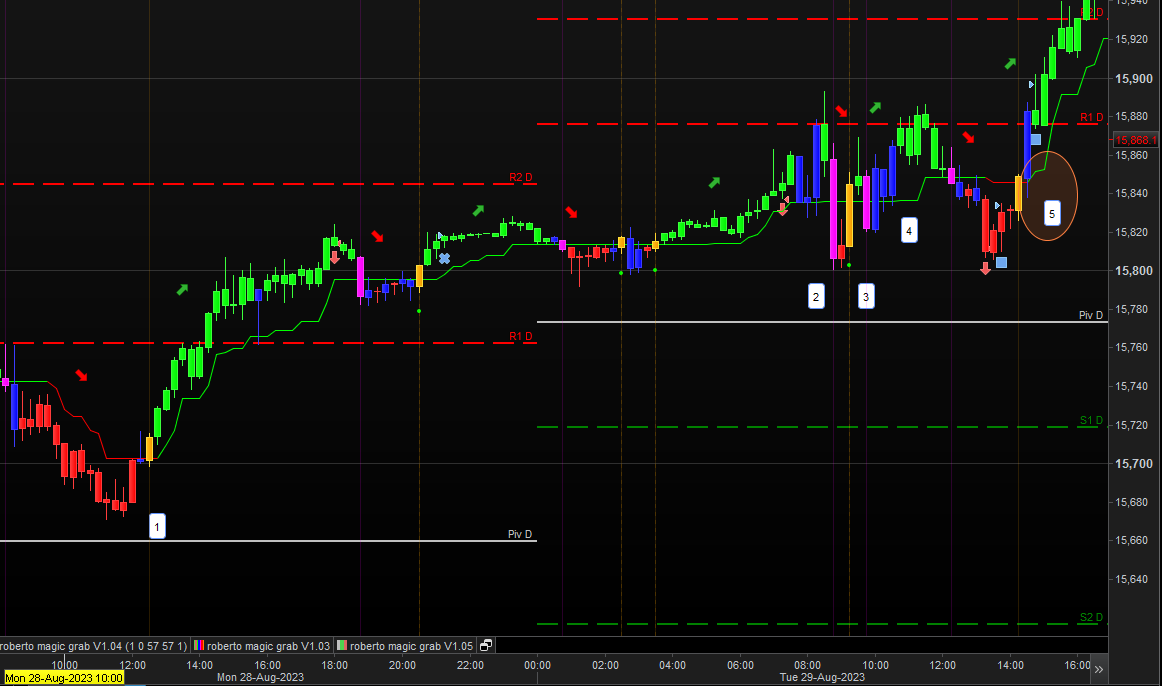
Task: Click the 08:00 time axis label
Action: [808, 665]
